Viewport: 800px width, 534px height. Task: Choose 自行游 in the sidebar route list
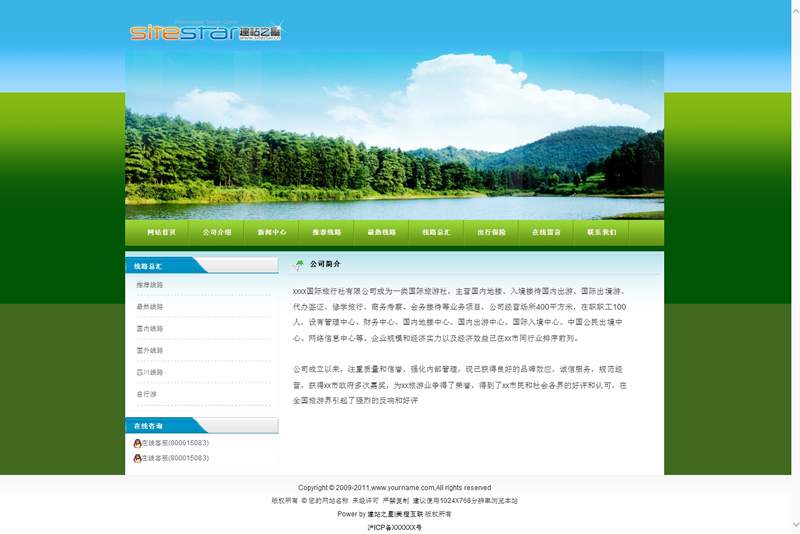[x=147, y=394]
